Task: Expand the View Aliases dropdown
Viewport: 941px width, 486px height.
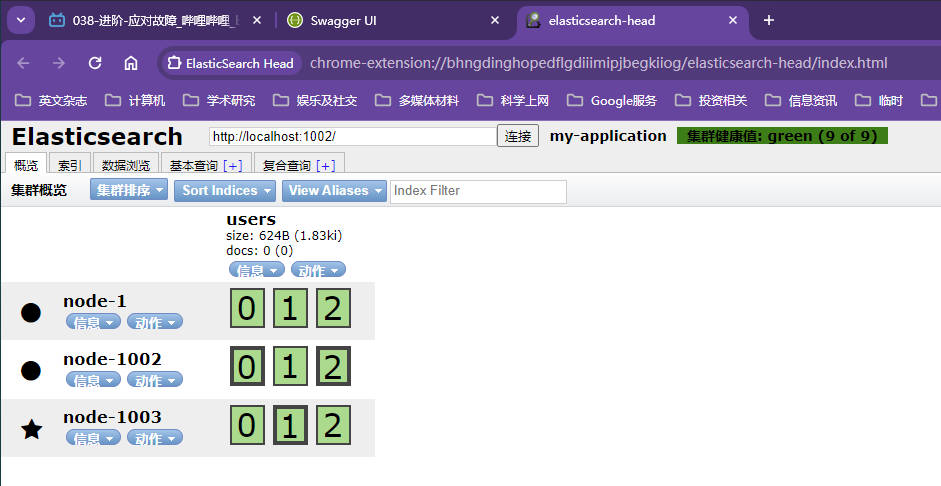Action: pyautogui.click(x=334, y=190)
